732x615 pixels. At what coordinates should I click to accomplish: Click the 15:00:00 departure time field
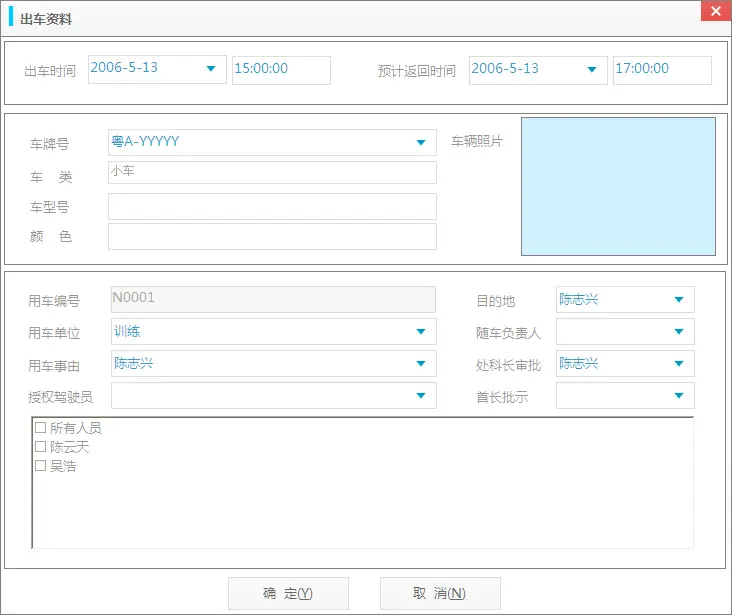click(x=280, y=70)
